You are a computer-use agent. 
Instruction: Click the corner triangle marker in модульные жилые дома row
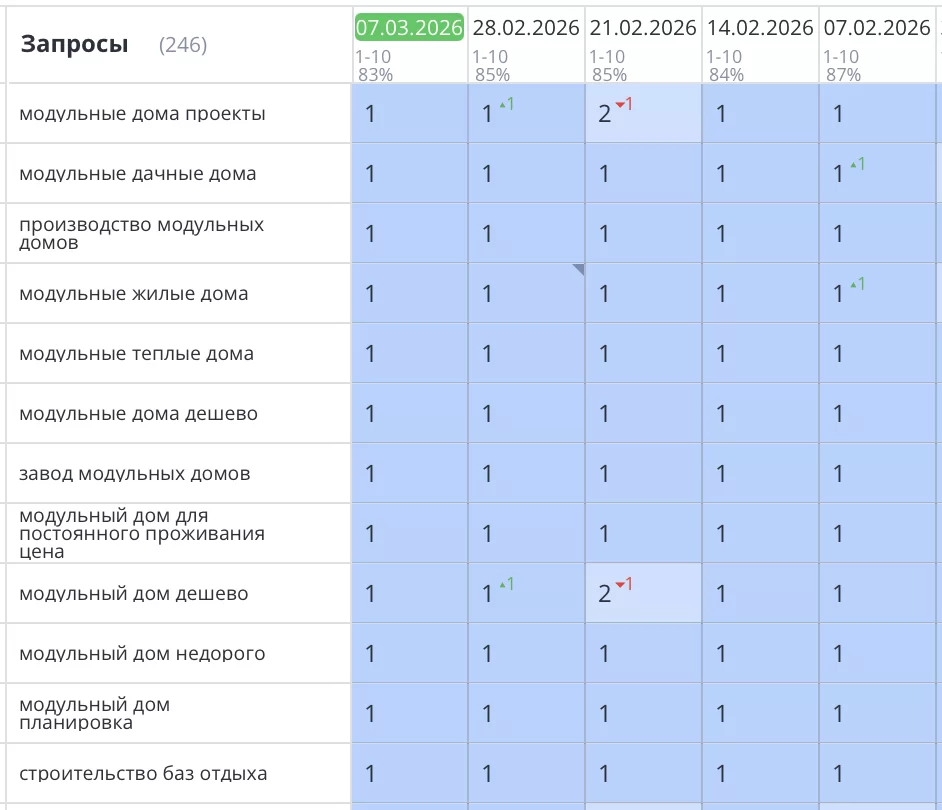[x=578, y=269]
